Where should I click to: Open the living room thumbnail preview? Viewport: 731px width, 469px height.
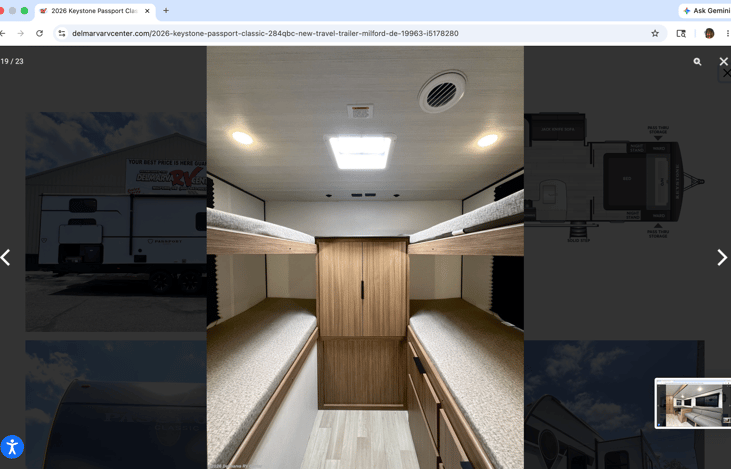pos(693,403)
